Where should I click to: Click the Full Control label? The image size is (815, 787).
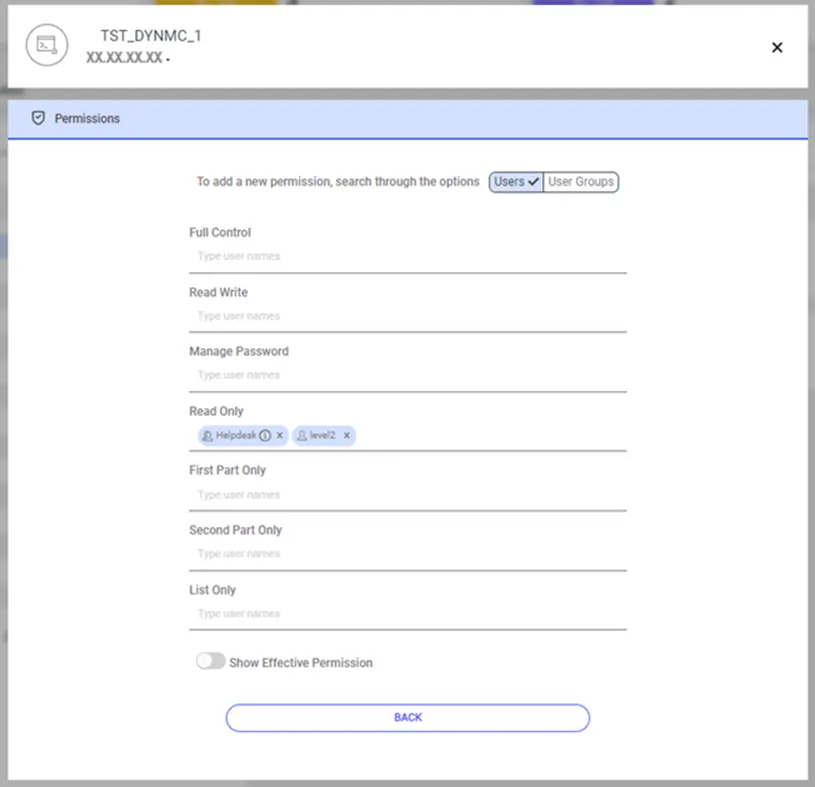point(220,232)
